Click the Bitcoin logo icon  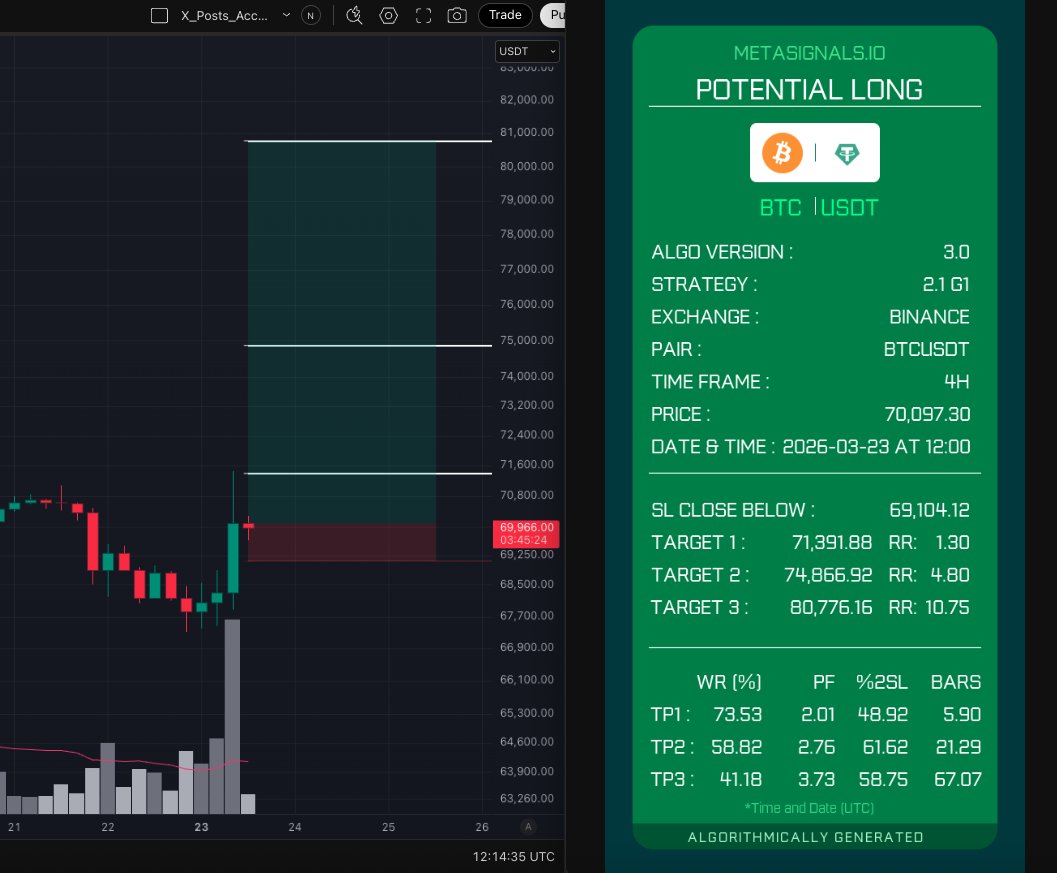click(x=782, y=152)
